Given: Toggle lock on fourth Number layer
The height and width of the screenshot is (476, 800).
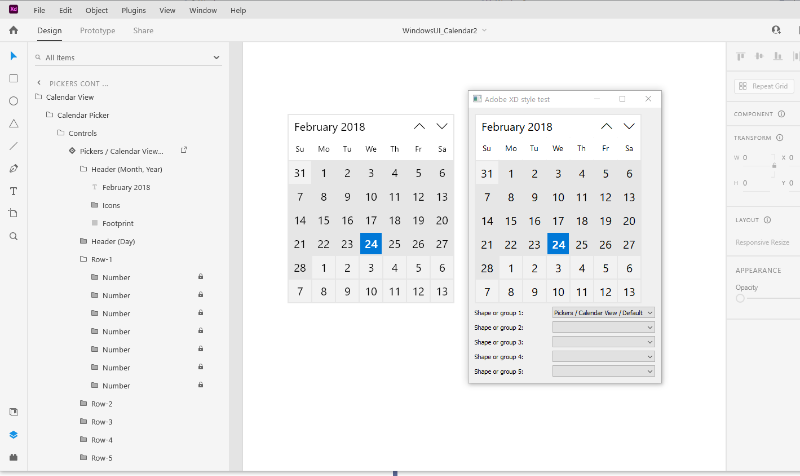Looking at the screenshot, I should 201,331.
